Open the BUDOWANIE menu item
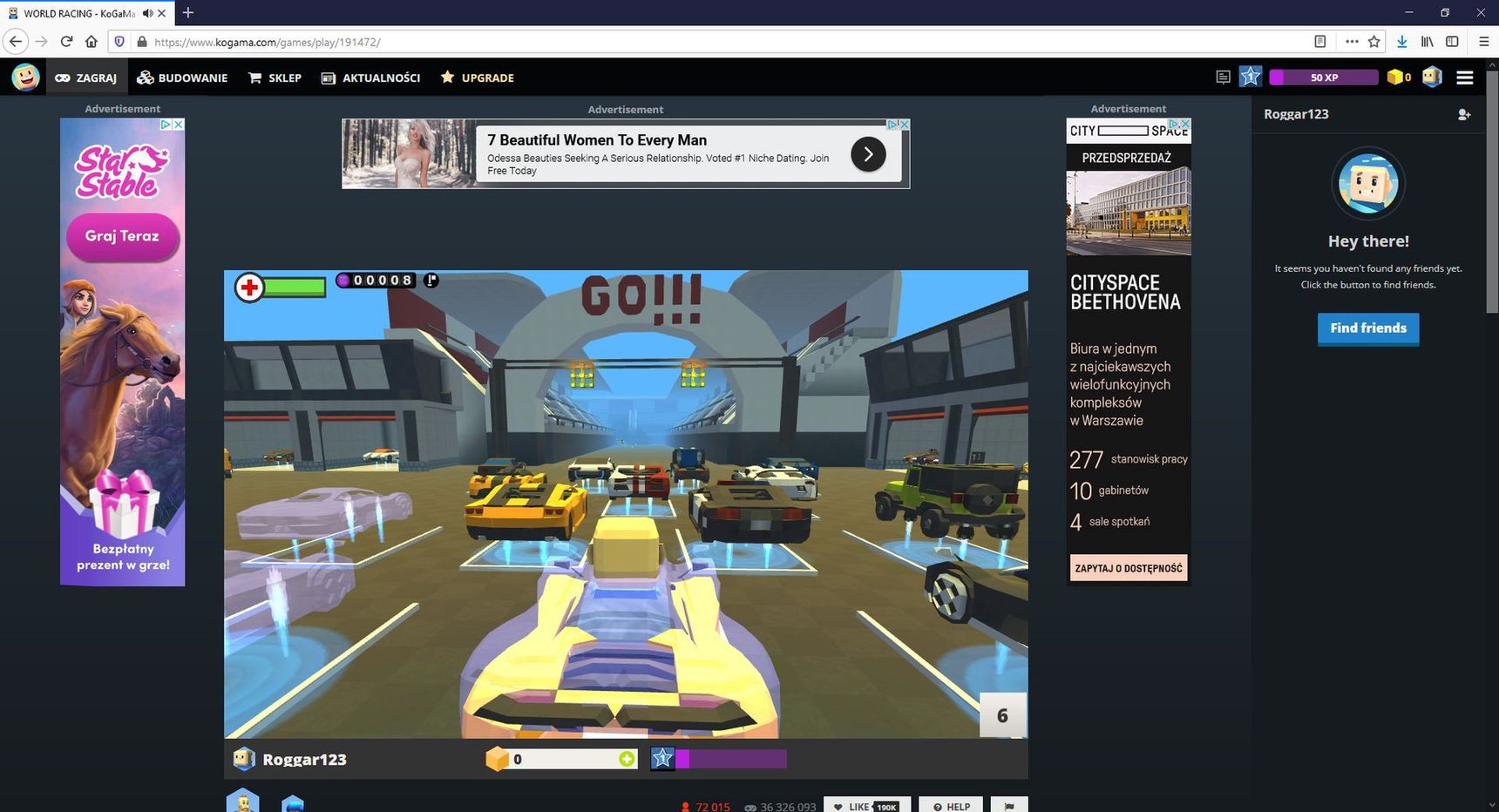Screen dimensions: 1499x812 [x=182, y=78]
